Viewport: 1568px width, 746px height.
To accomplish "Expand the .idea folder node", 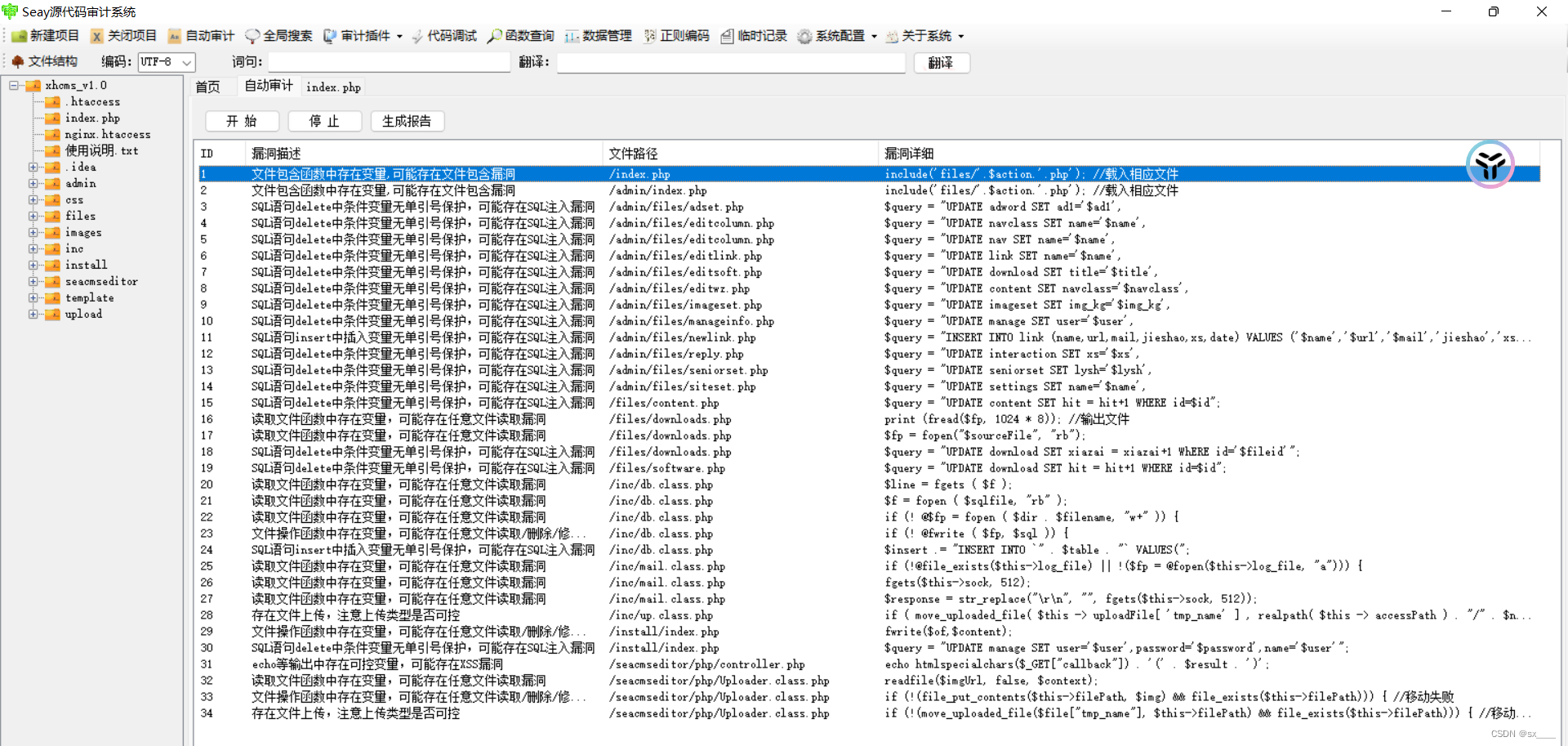I will pos(33,167).
